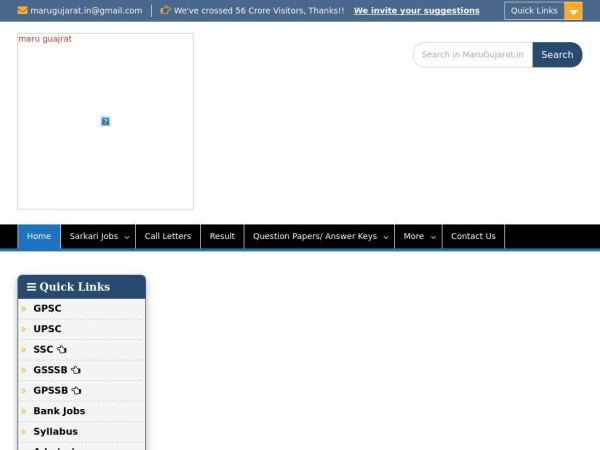Click the broken image placeholder icon

tap(105, 121)
